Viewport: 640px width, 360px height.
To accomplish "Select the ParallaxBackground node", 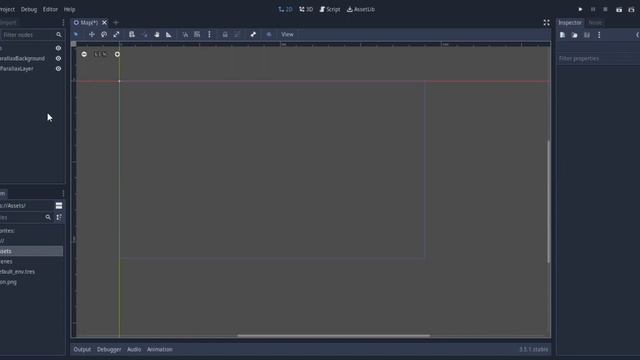I will coord(22,58).
